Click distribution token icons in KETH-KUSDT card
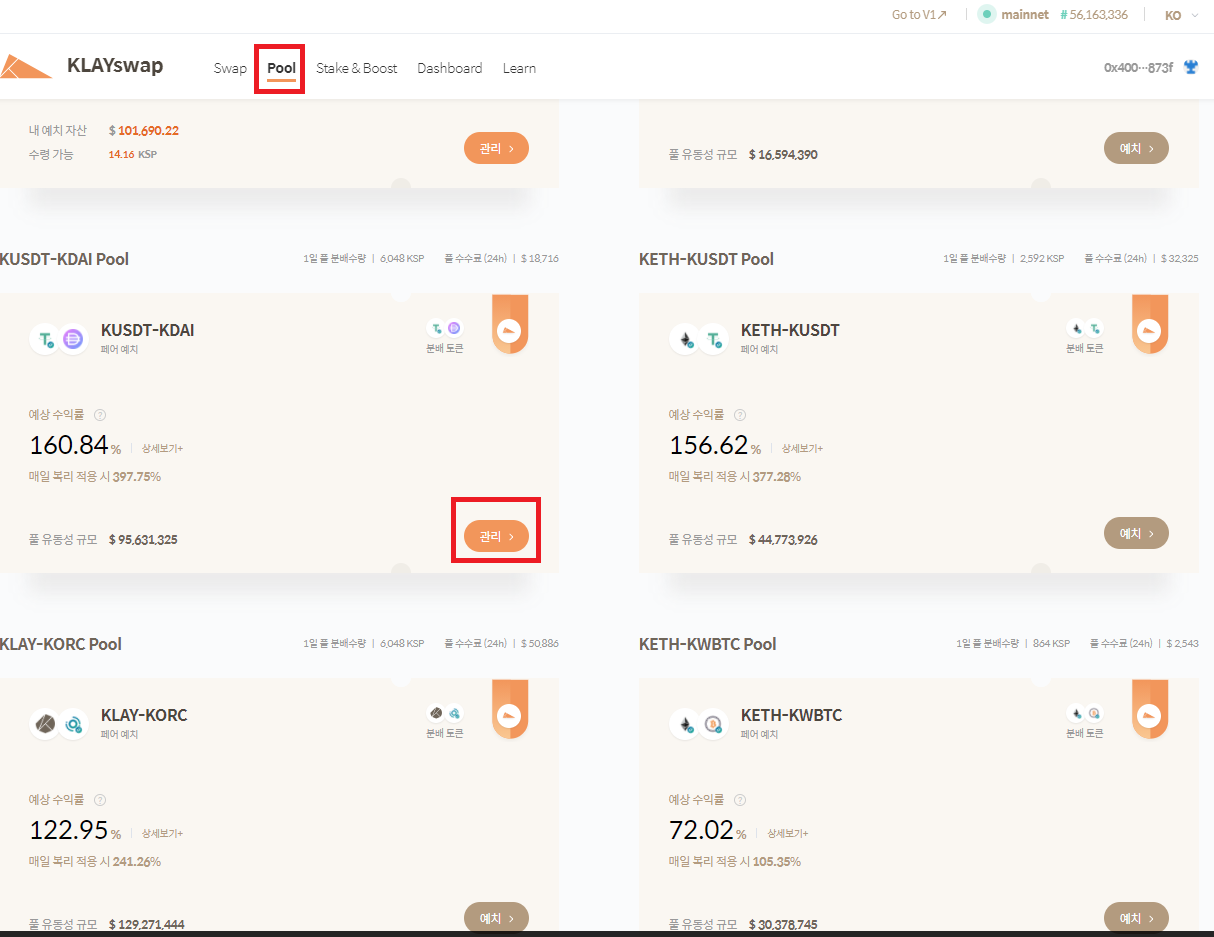The height and width of the screenshot is (937, 1214). (1085, 328)
